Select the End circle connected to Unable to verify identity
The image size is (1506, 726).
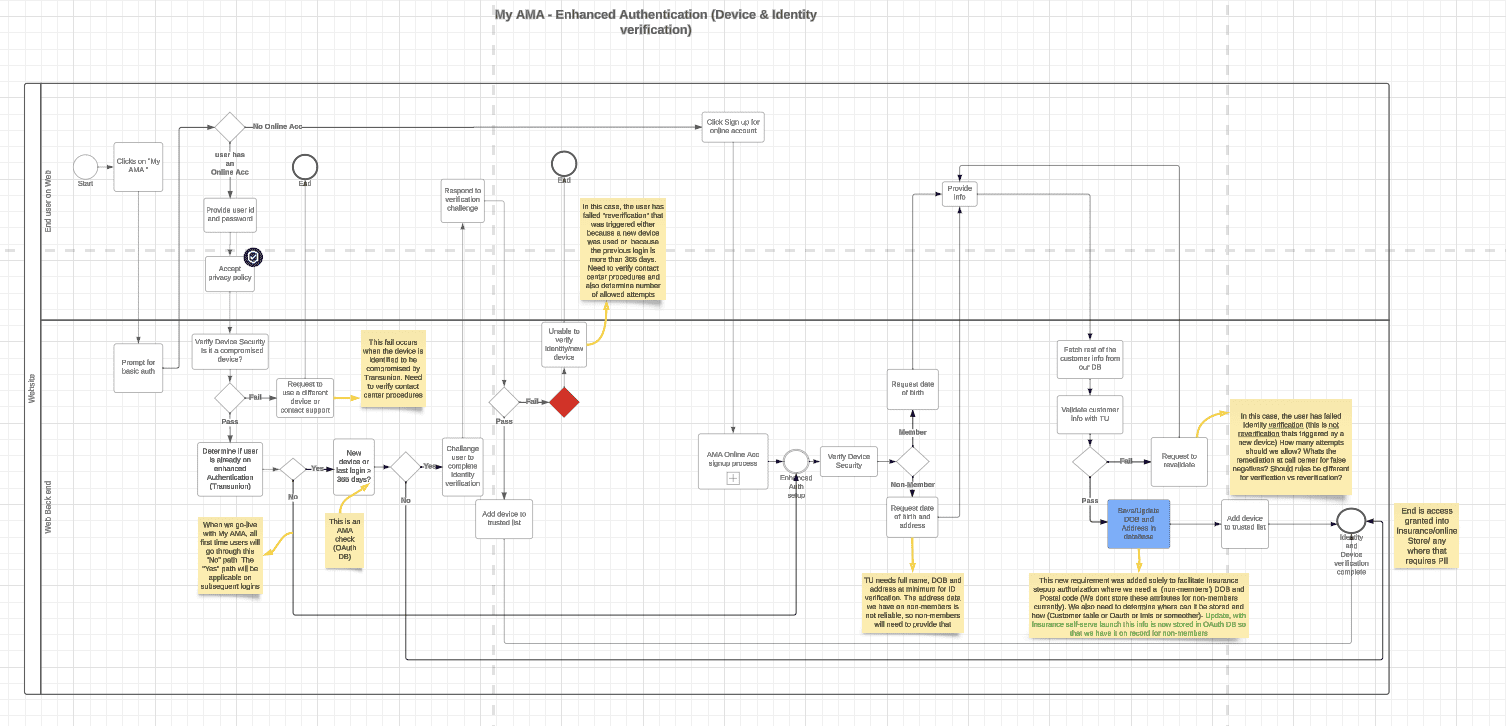click(x=564, y=163)
